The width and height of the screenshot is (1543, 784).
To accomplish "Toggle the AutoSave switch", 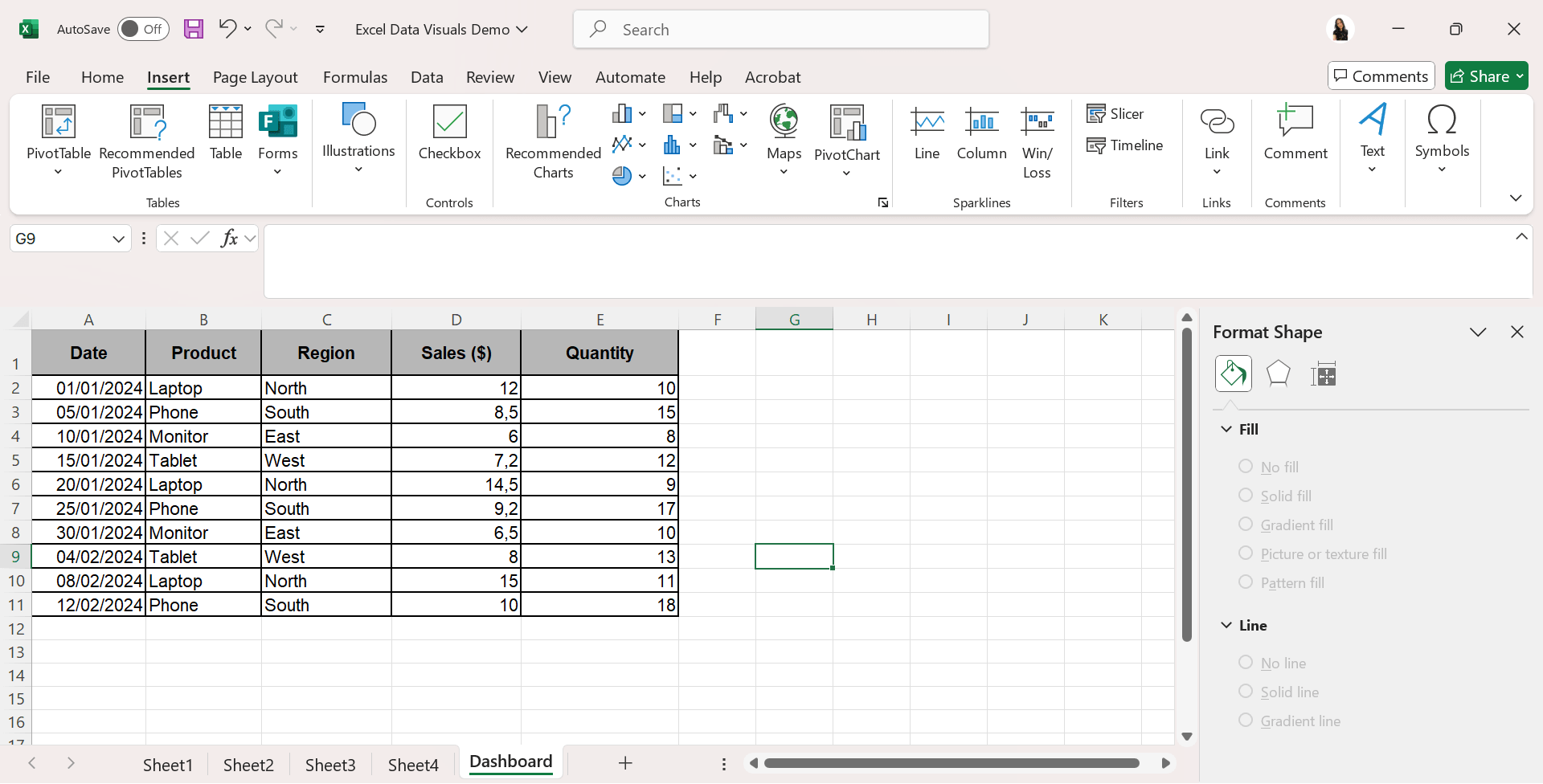I will (143, 30).
